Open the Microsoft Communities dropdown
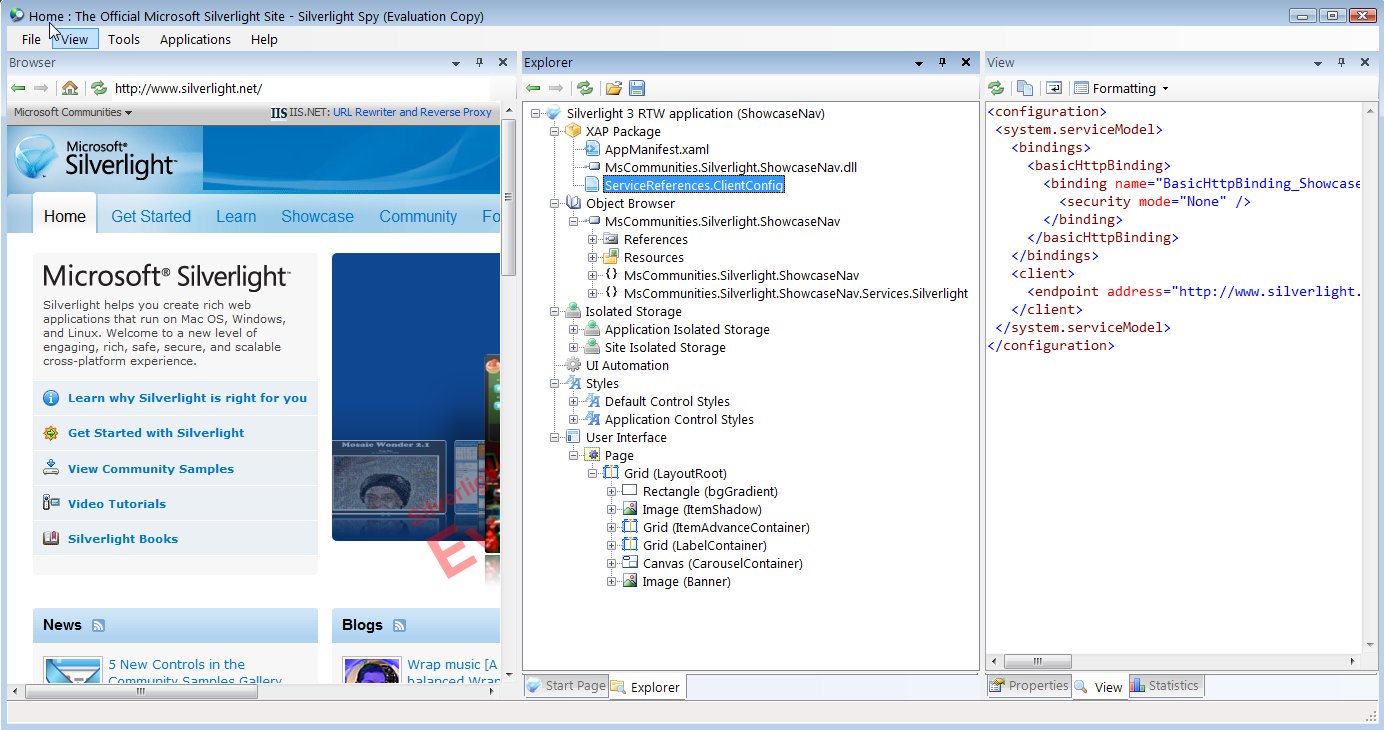1384x730 pixels. pyautogui.click(x=73, y=112)
